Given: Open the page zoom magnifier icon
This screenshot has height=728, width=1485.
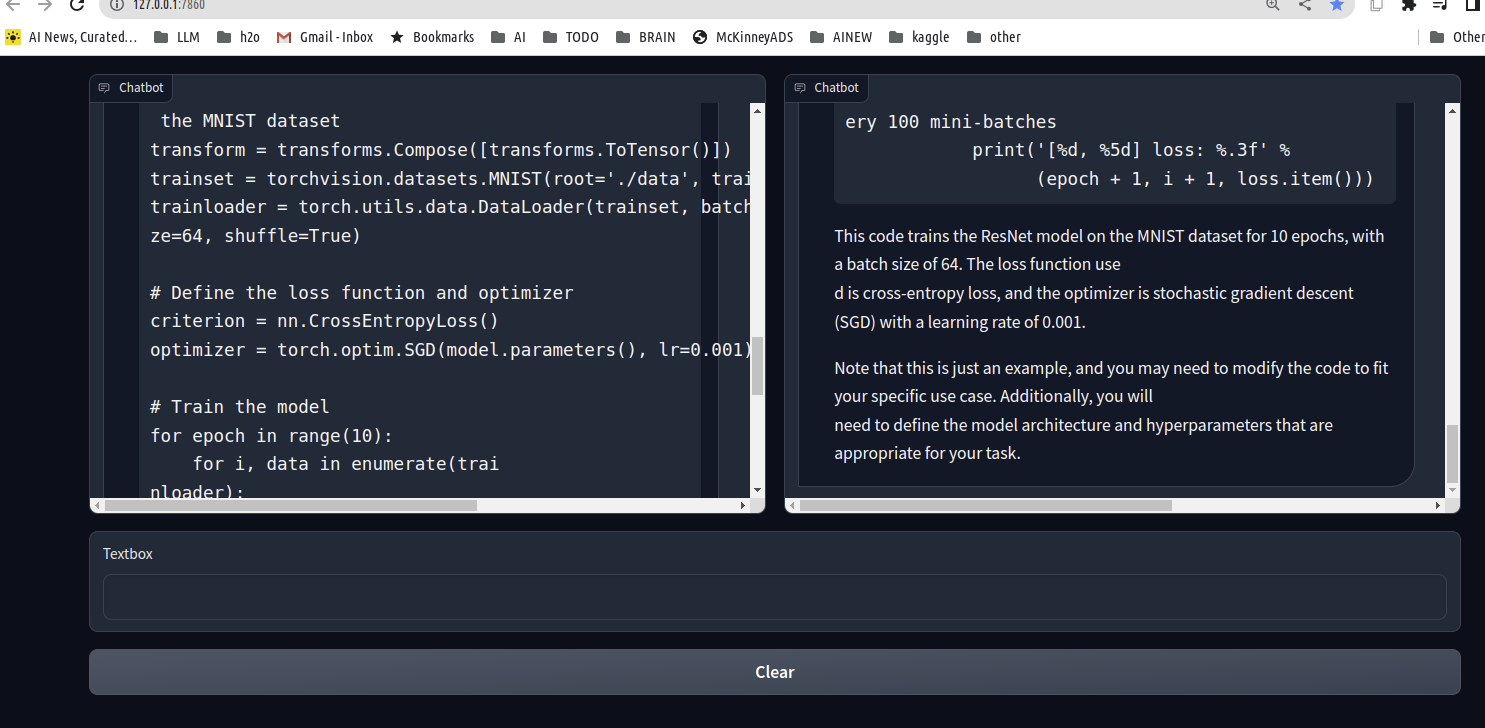Looking at the screenshot, I should click(x=1272, y=7).
